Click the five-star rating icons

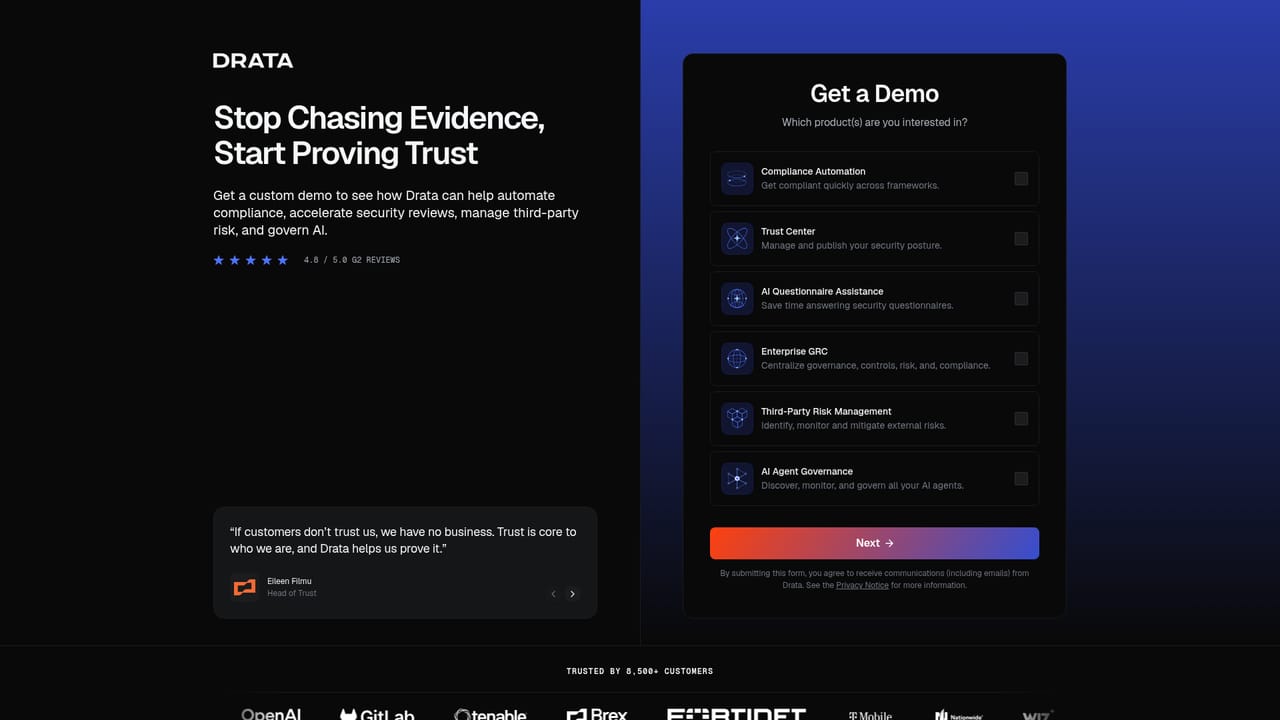[x=251, y=260]
